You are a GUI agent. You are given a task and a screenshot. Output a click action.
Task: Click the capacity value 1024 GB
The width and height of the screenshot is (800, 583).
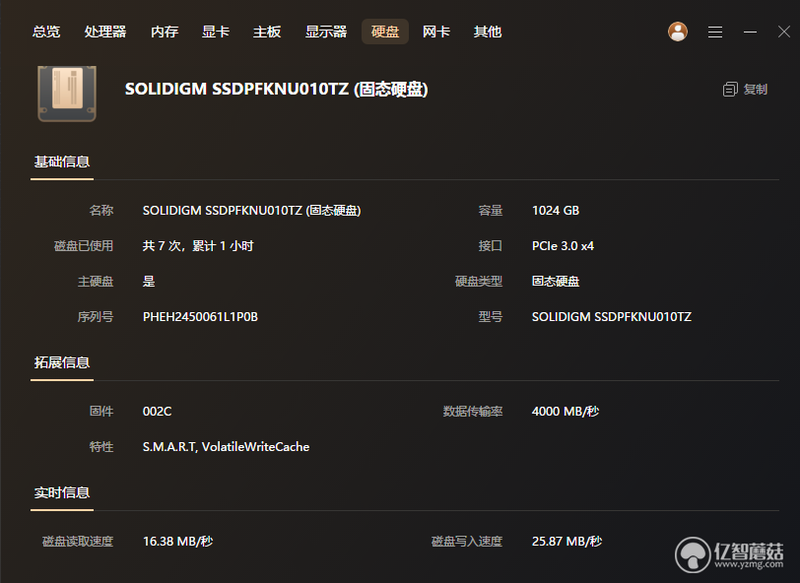[556, 211]
